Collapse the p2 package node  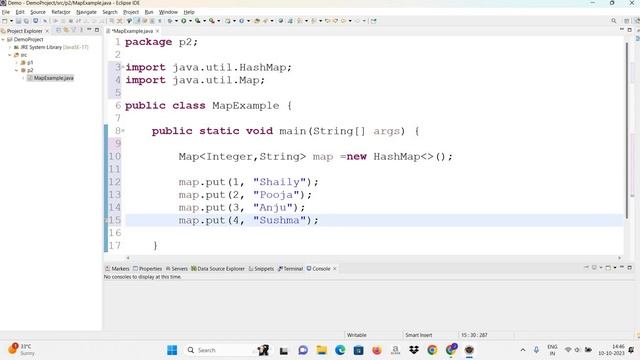(x=17, y=70)
